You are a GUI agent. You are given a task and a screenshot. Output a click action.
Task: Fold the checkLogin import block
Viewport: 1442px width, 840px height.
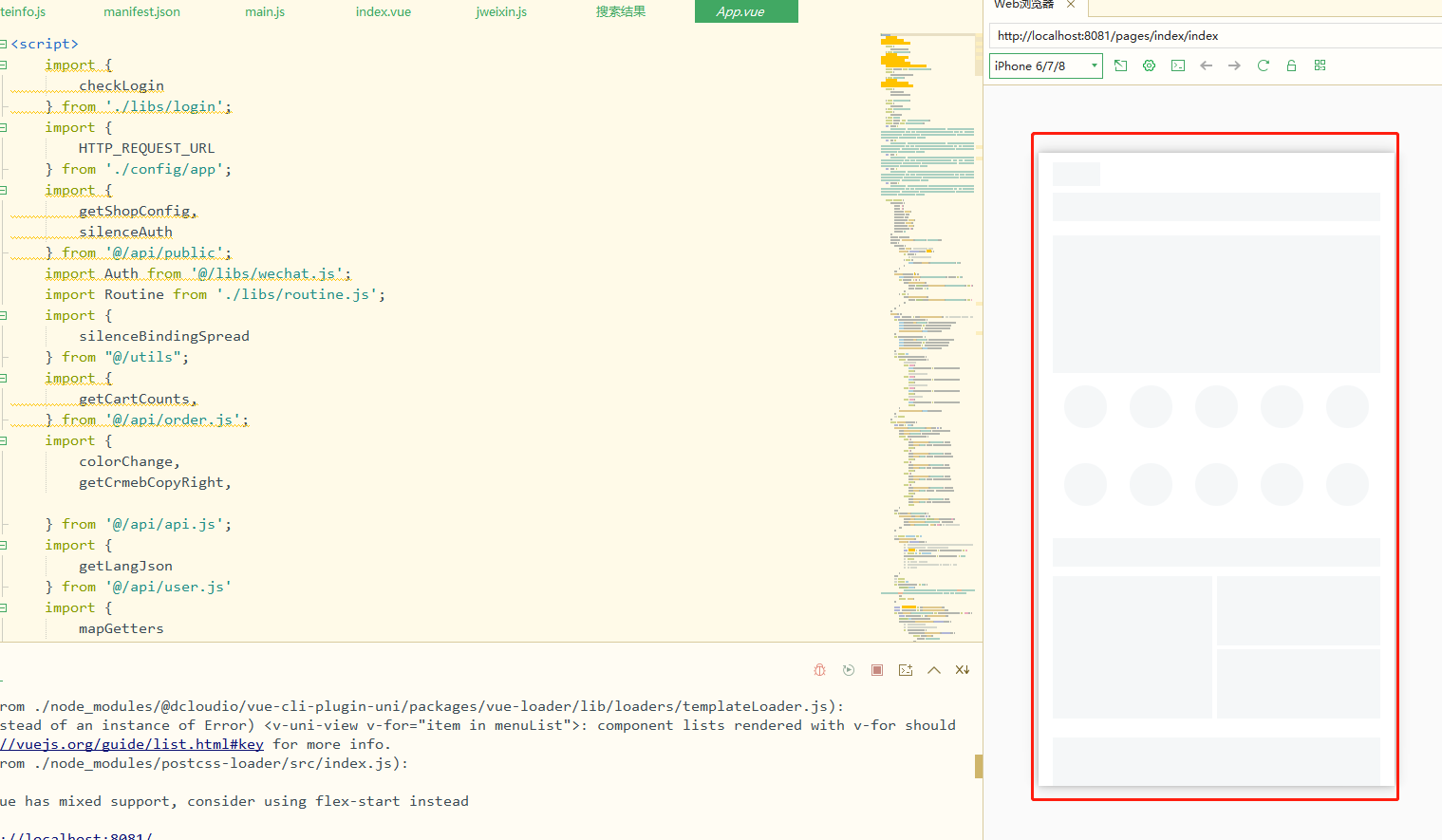coord(4,65)
